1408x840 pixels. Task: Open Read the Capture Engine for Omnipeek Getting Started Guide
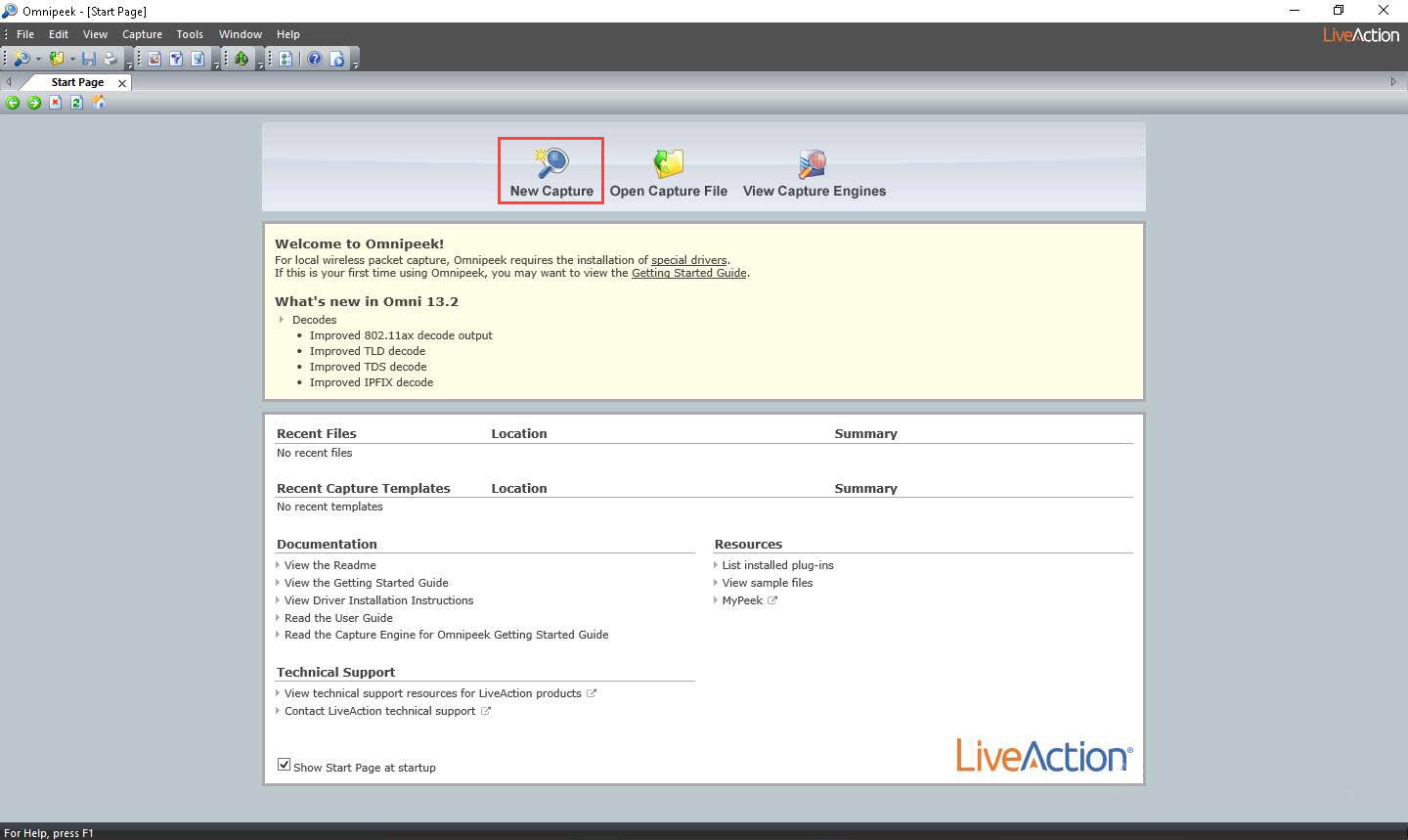click(x=447, y=635)
